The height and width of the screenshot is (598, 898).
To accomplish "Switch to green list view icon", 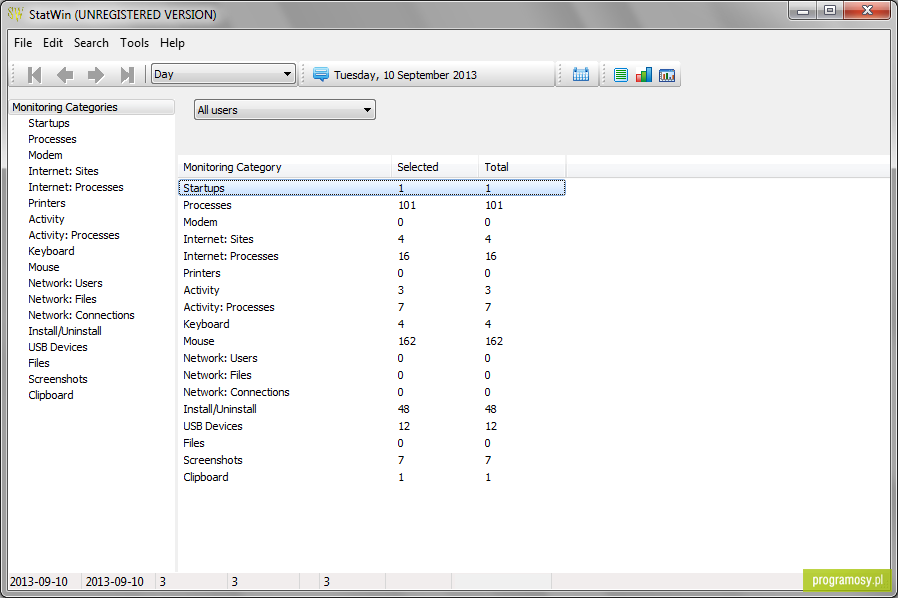I will 621,74.
